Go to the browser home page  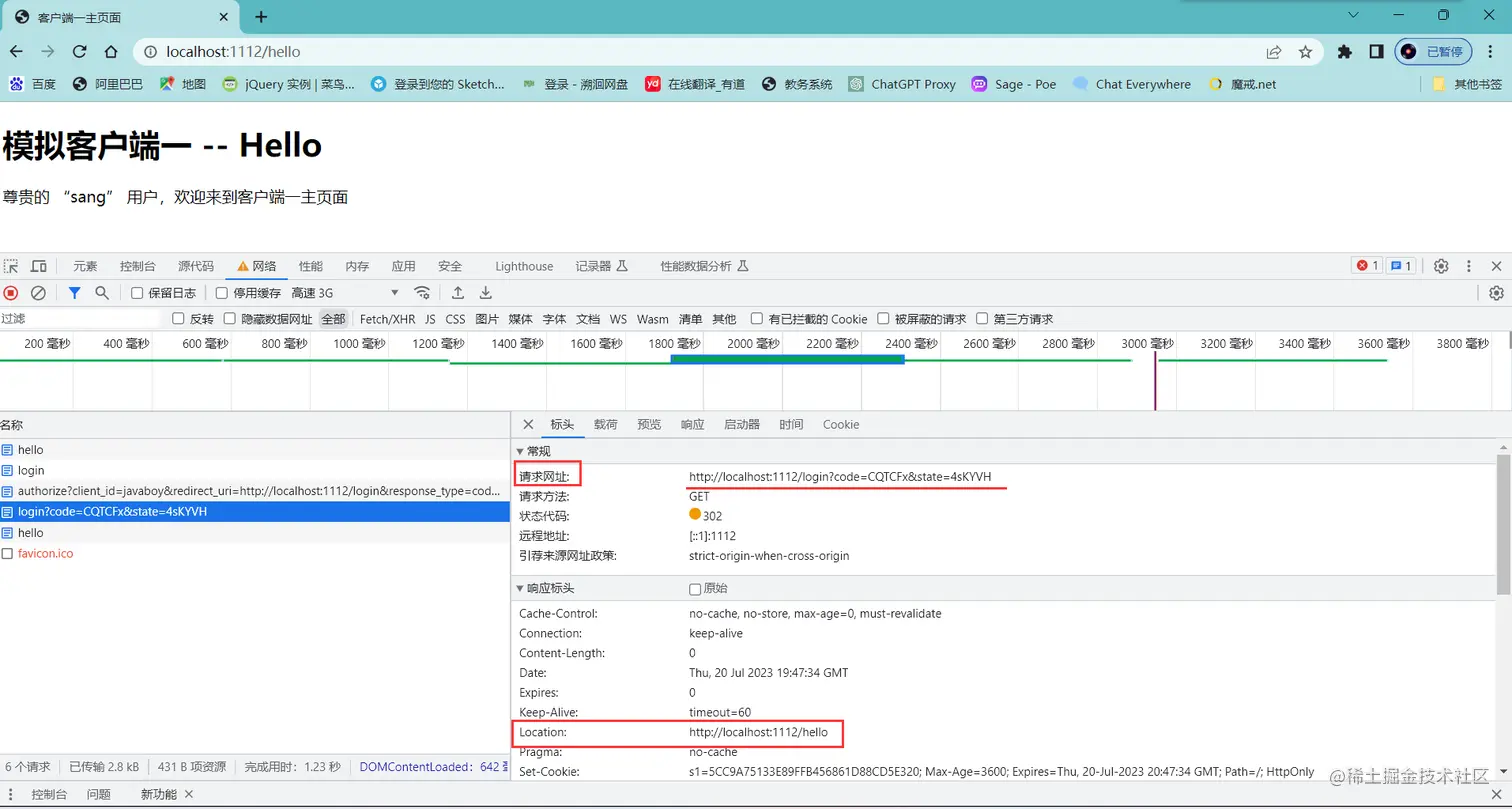[x=111, y=52]
